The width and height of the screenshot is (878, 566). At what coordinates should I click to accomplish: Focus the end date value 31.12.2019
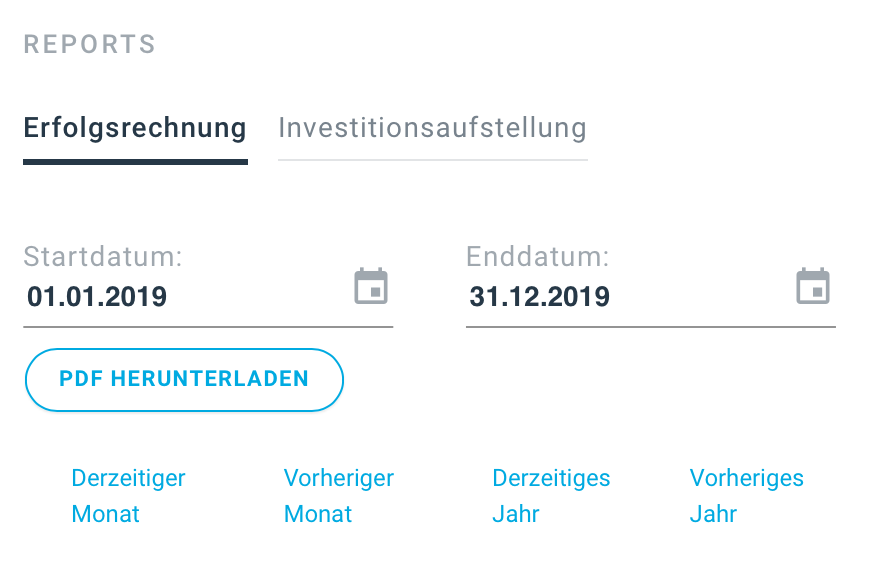point(539,297)
